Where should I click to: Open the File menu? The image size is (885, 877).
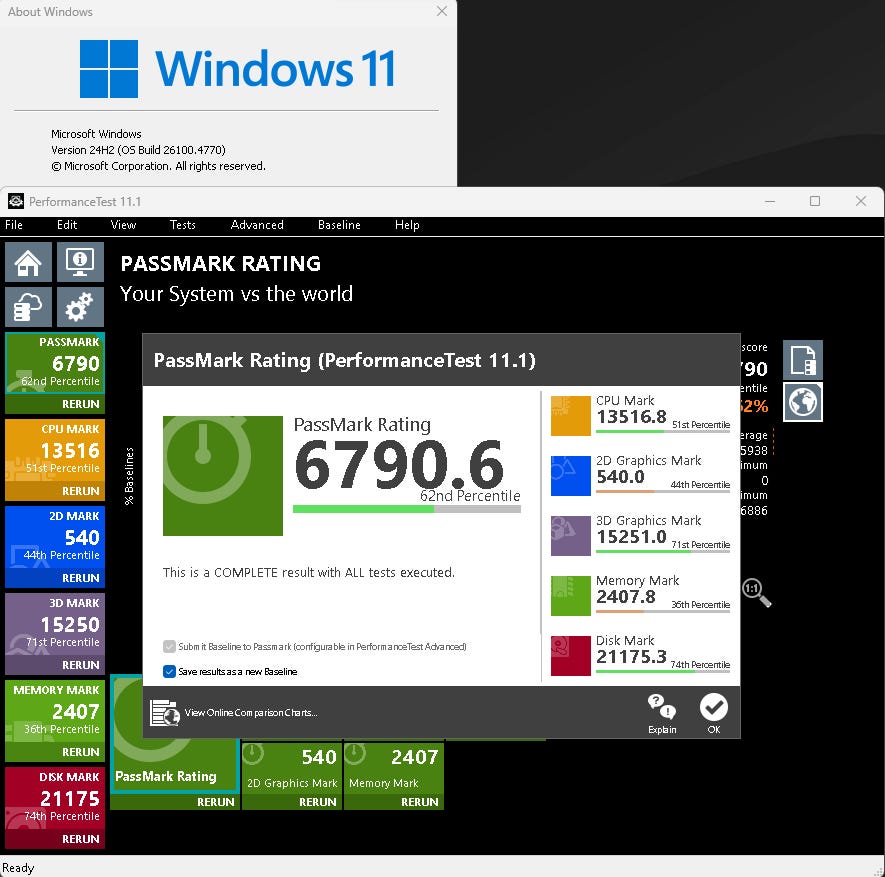14,225
